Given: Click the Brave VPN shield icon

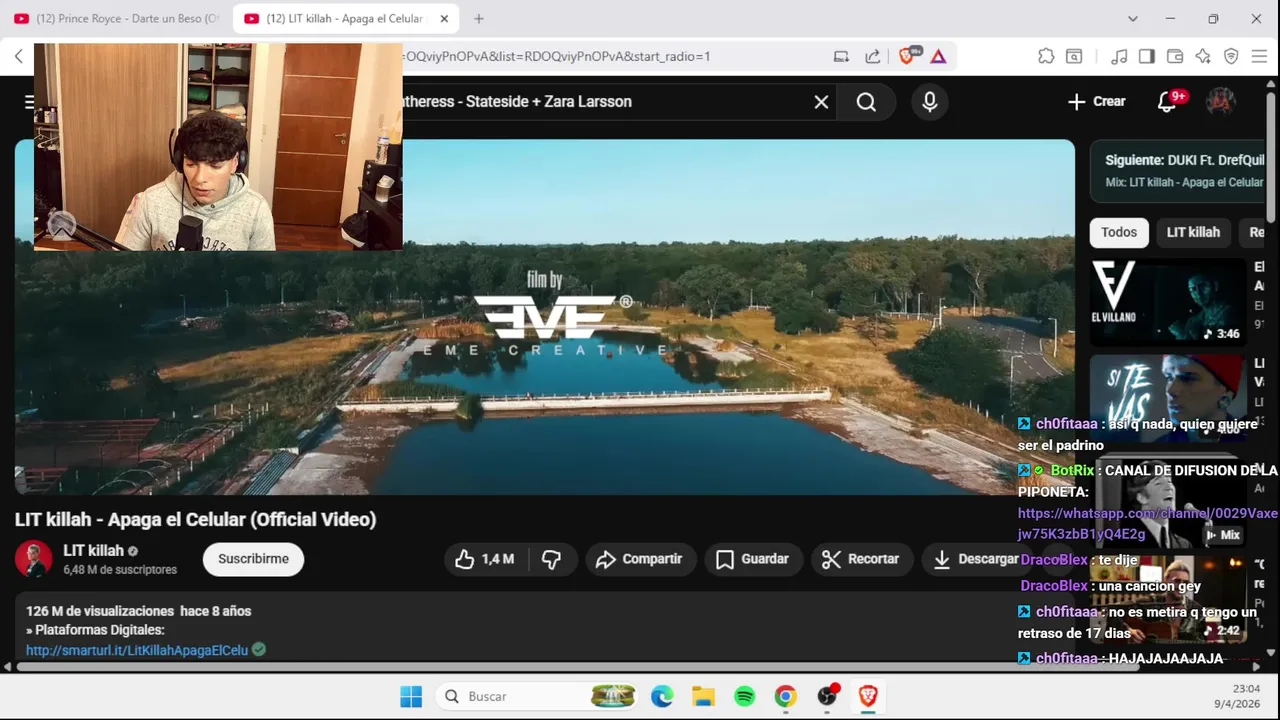Looking at the screenshot, I should click(x=1231, y=56).
